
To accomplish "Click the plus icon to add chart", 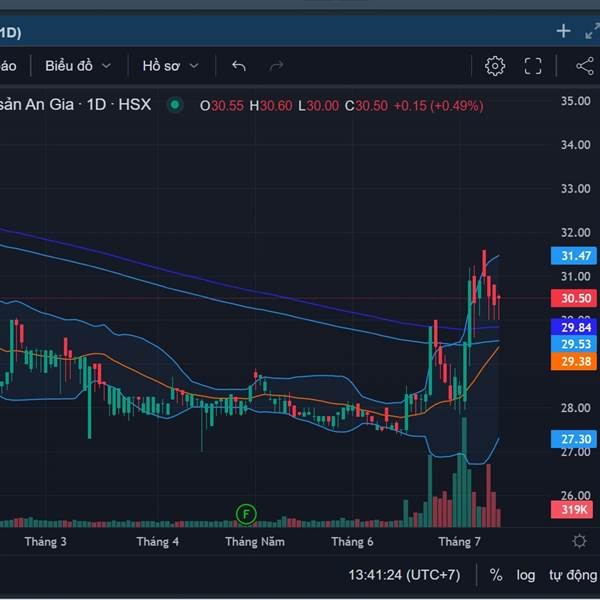I will pyautogui.click(x=563, y=31).
